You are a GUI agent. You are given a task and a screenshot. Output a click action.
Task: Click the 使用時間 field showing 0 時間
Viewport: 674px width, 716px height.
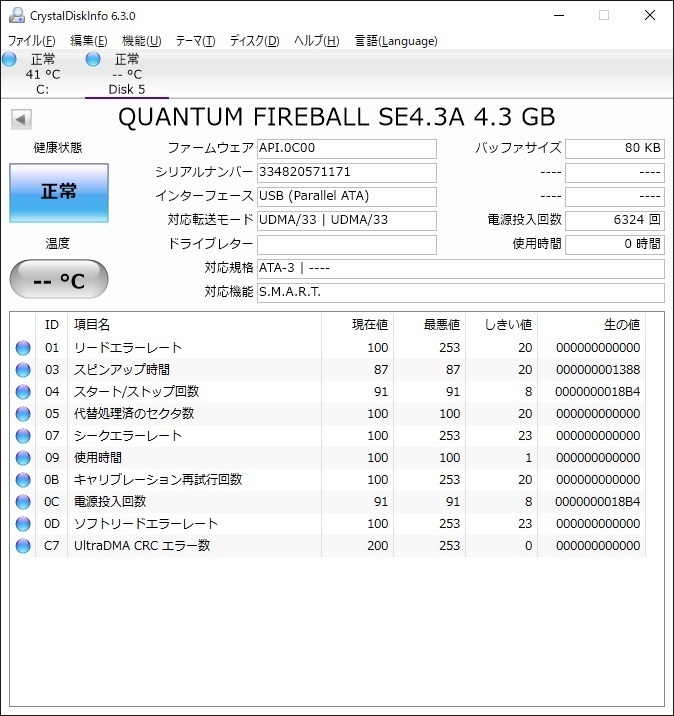point(615,244)
